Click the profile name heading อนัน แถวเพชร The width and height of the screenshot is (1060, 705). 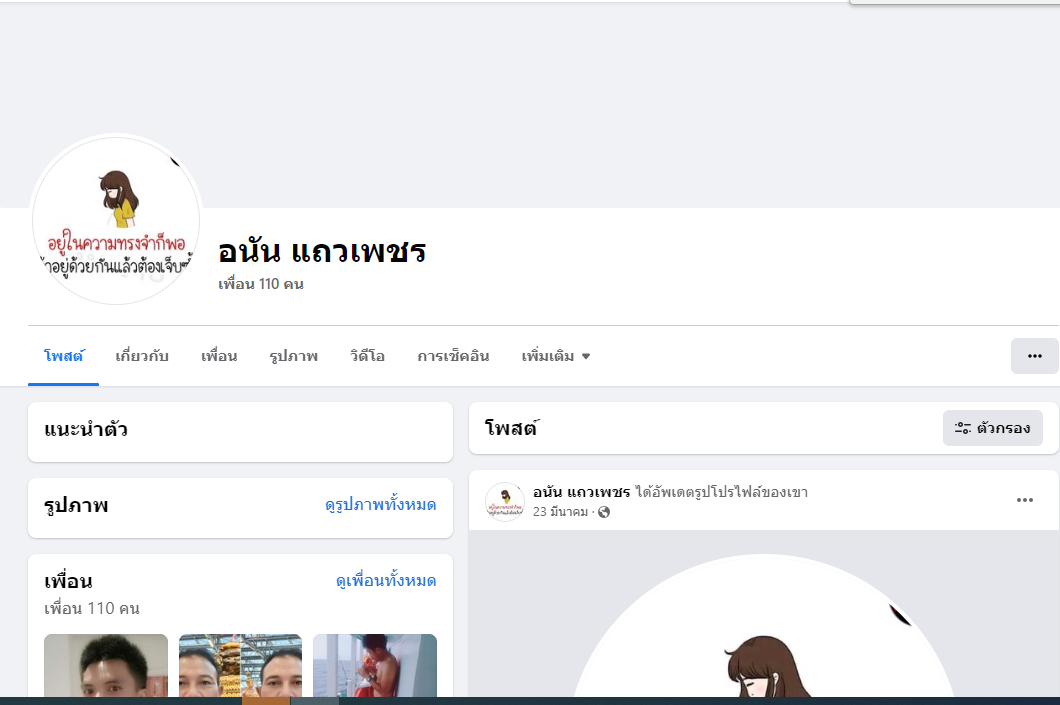322,251
